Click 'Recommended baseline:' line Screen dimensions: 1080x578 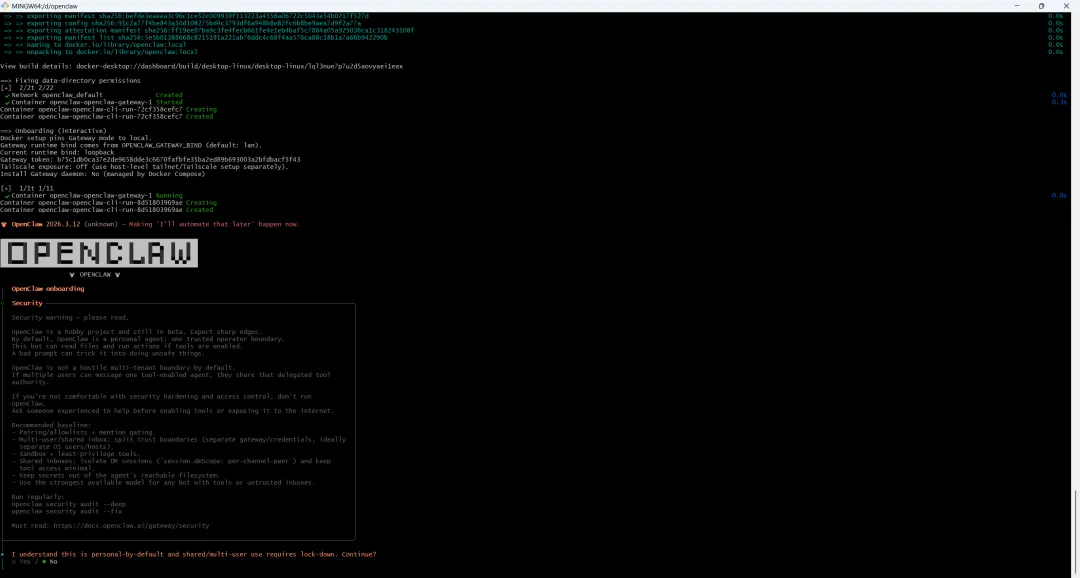click(51, 425)
